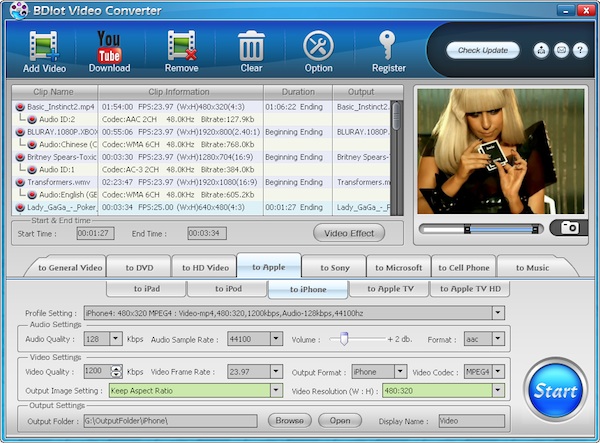Select the to iPod sub-tab
The width and height of the screenshot is (600, 443).
(x=228, y=289)
